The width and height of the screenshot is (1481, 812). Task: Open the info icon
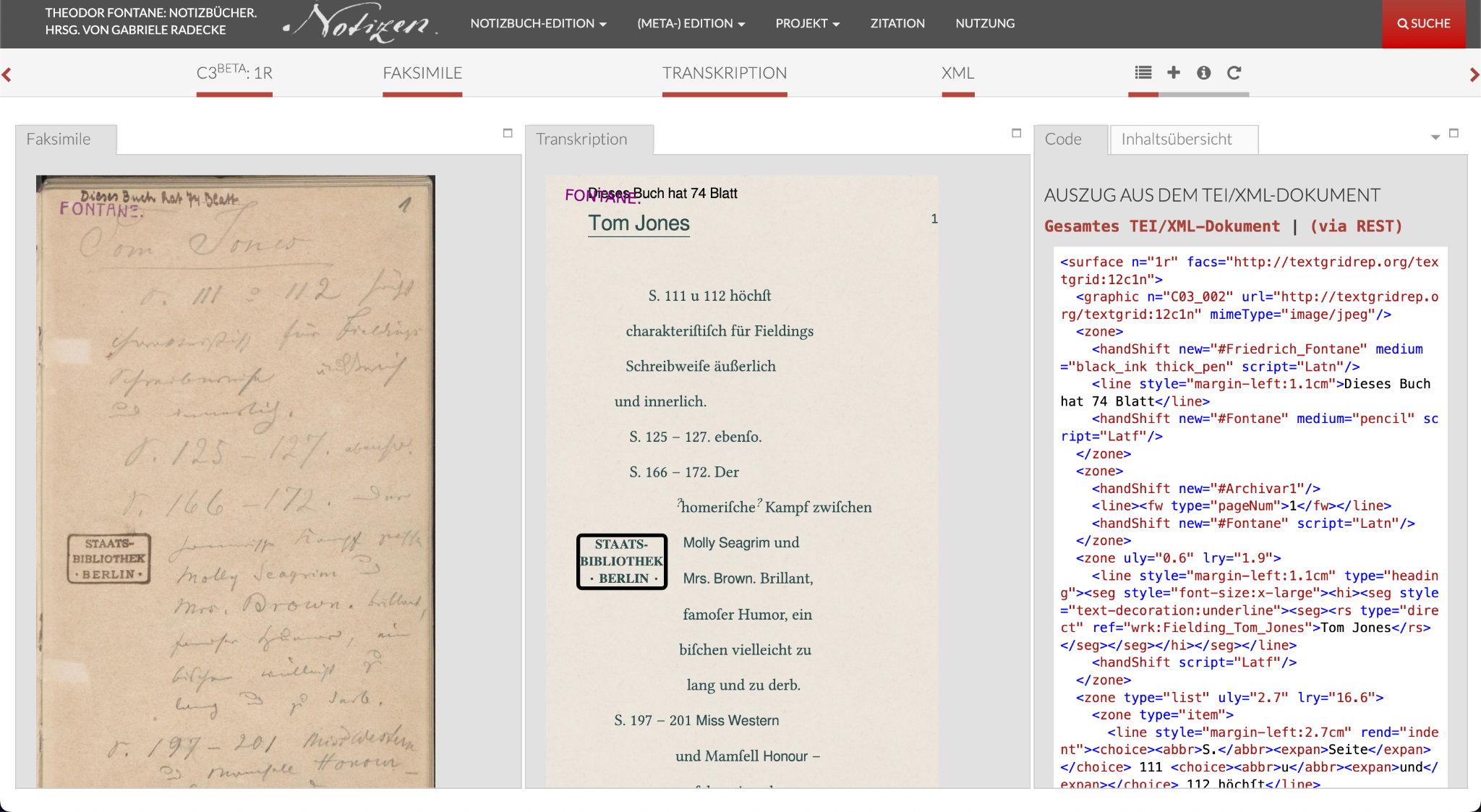tap(1204, 72)
